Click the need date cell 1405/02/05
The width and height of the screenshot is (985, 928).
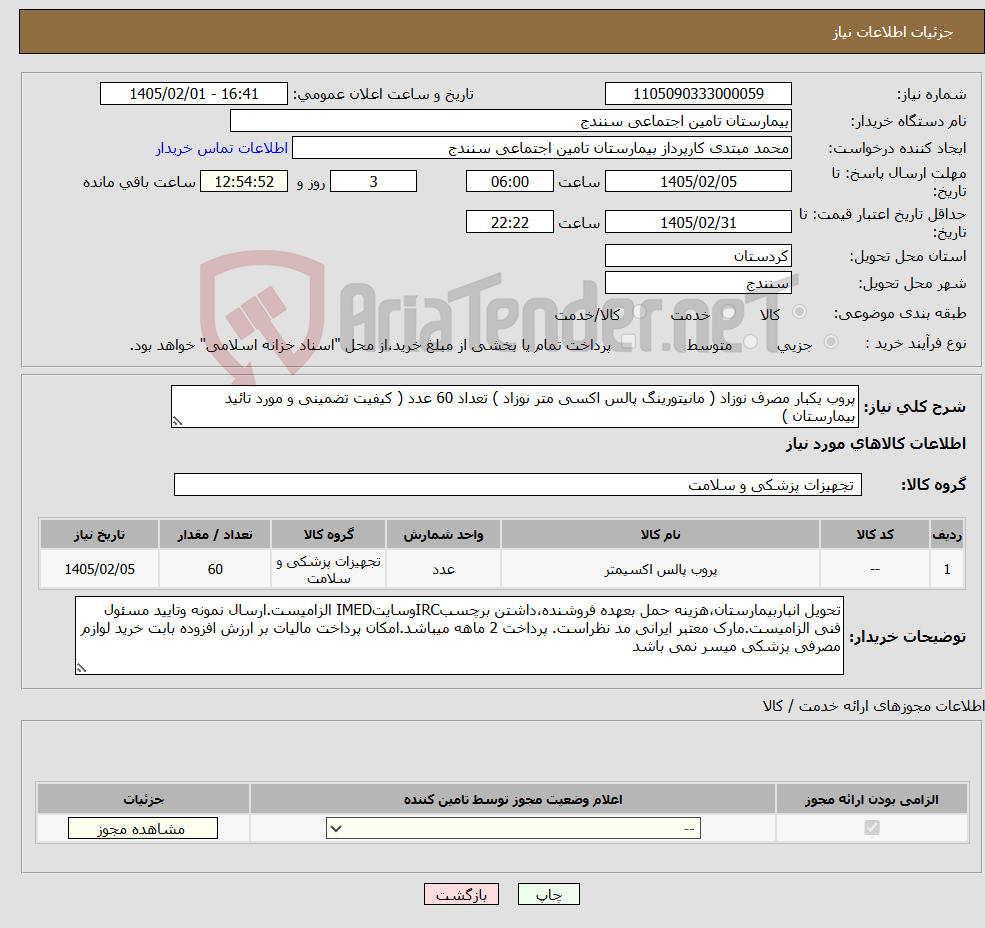click(x=99, y=569)
